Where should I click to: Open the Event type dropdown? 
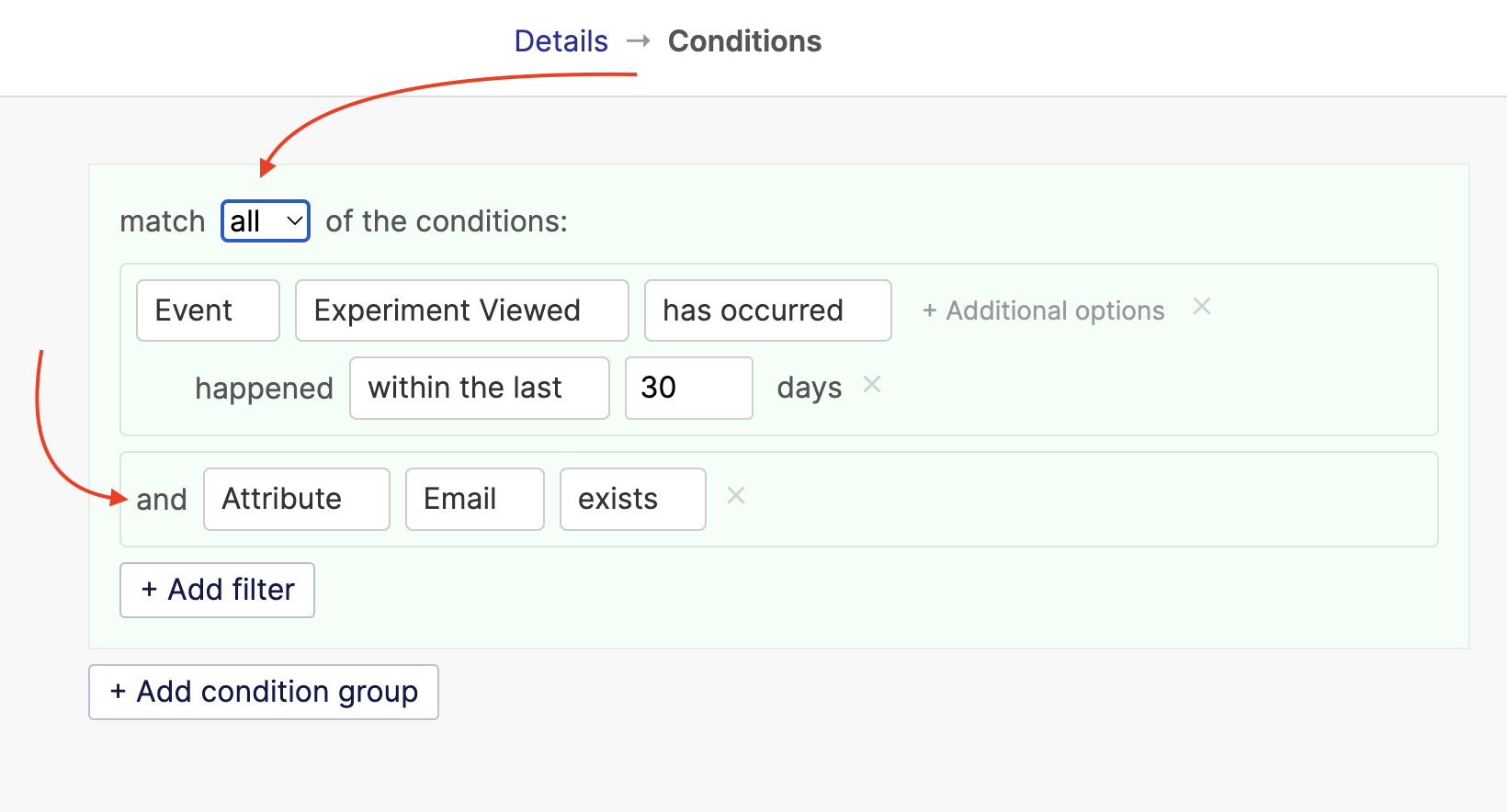[x=208, y=310]
